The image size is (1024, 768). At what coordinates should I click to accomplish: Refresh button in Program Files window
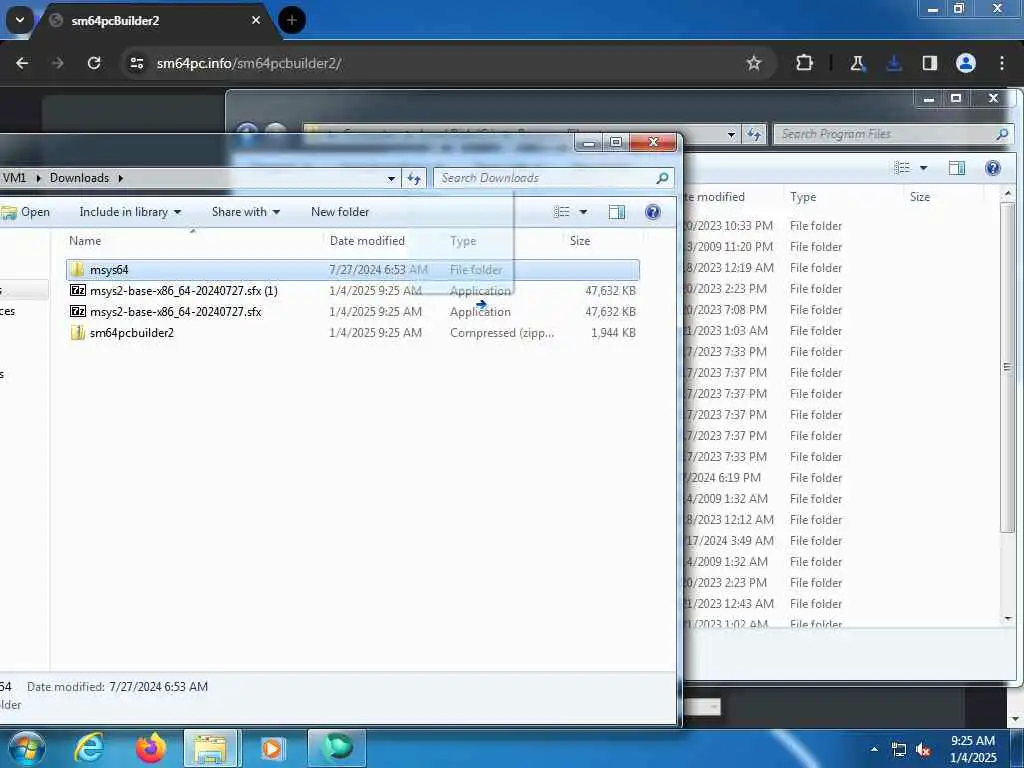(754, 135)
